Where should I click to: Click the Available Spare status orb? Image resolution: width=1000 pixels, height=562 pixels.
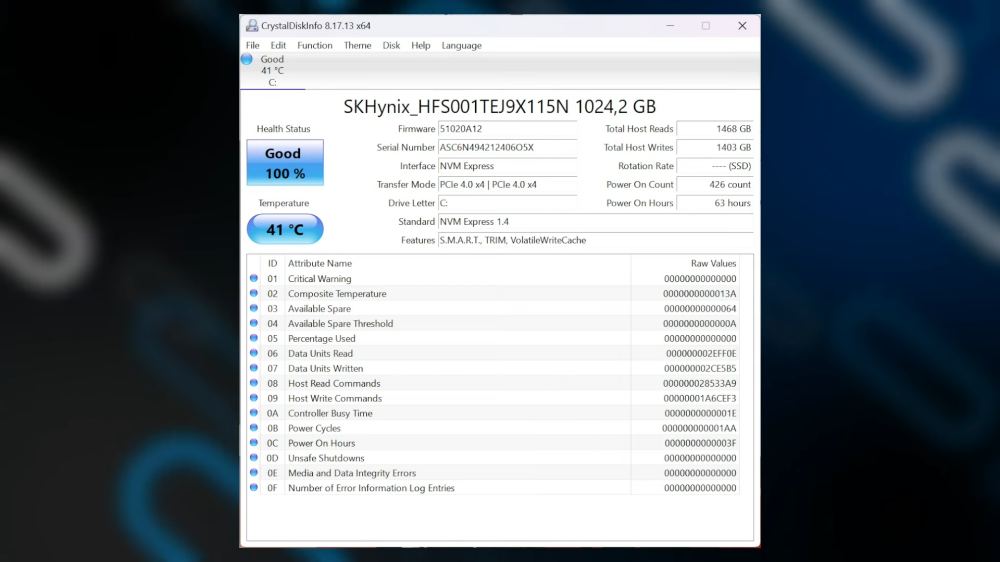pyautogui.click(x=254, y=309)
